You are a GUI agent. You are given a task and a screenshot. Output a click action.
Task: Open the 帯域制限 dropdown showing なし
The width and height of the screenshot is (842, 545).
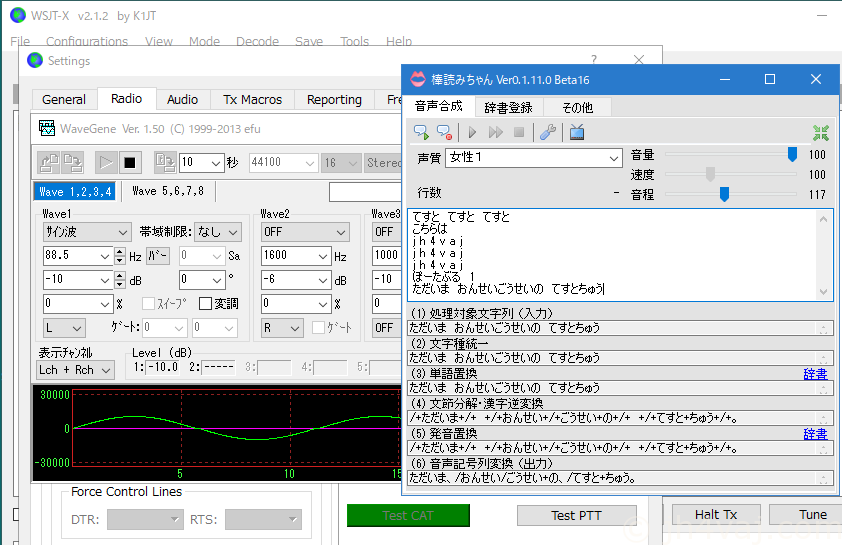[217, 232]
